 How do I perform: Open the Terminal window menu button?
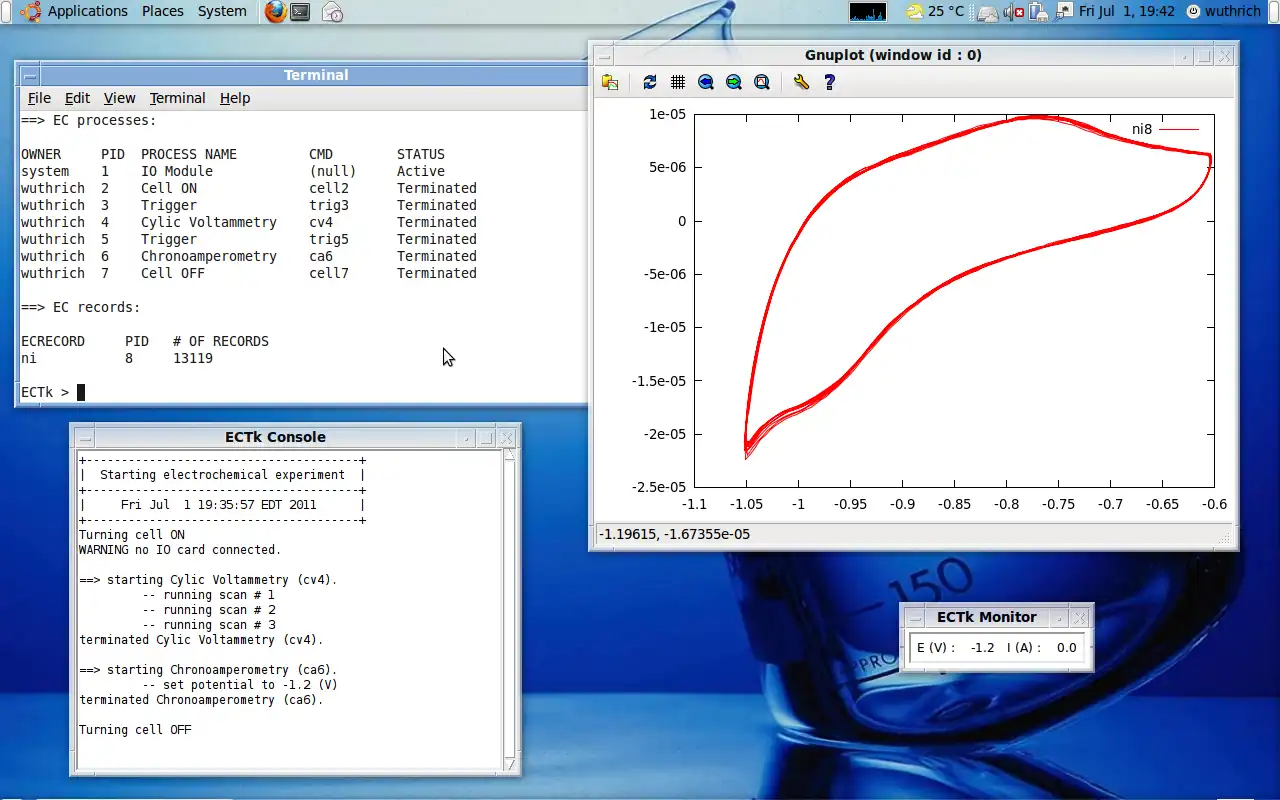(x=28, y=75)
